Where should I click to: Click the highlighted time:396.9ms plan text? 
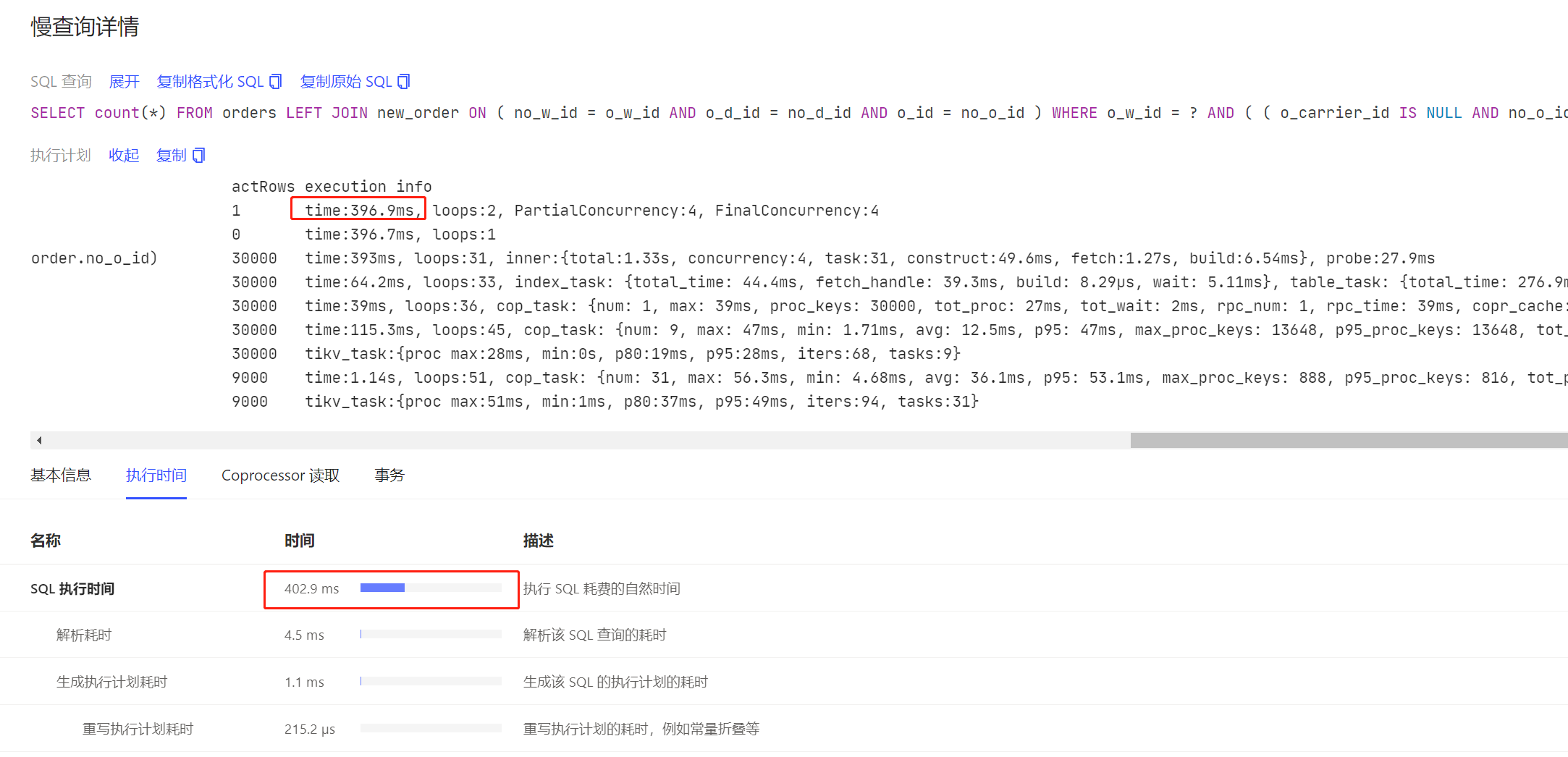pyautogui.click(x=358, y=210)
